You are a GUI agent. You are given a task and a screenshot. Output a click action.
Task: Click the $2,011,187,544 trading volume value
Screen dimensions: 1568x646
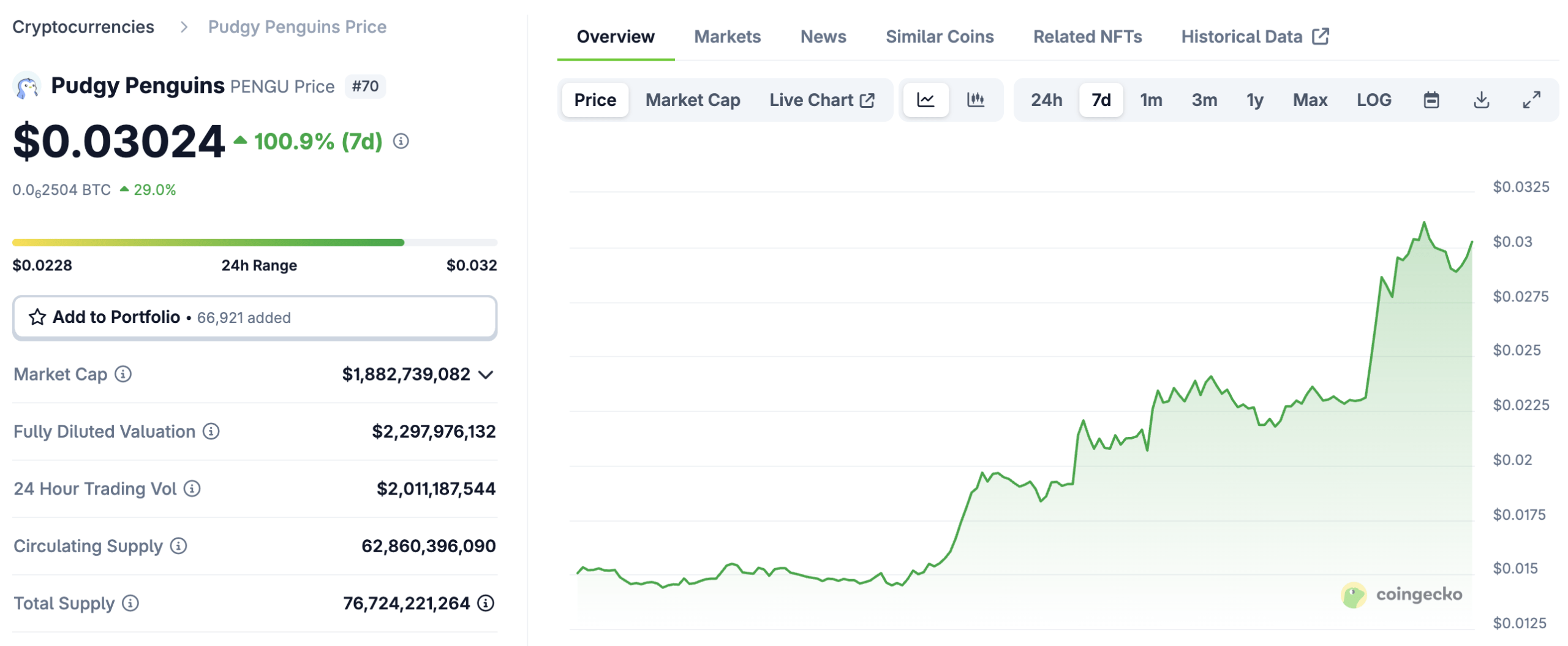(x=435, y=488)
